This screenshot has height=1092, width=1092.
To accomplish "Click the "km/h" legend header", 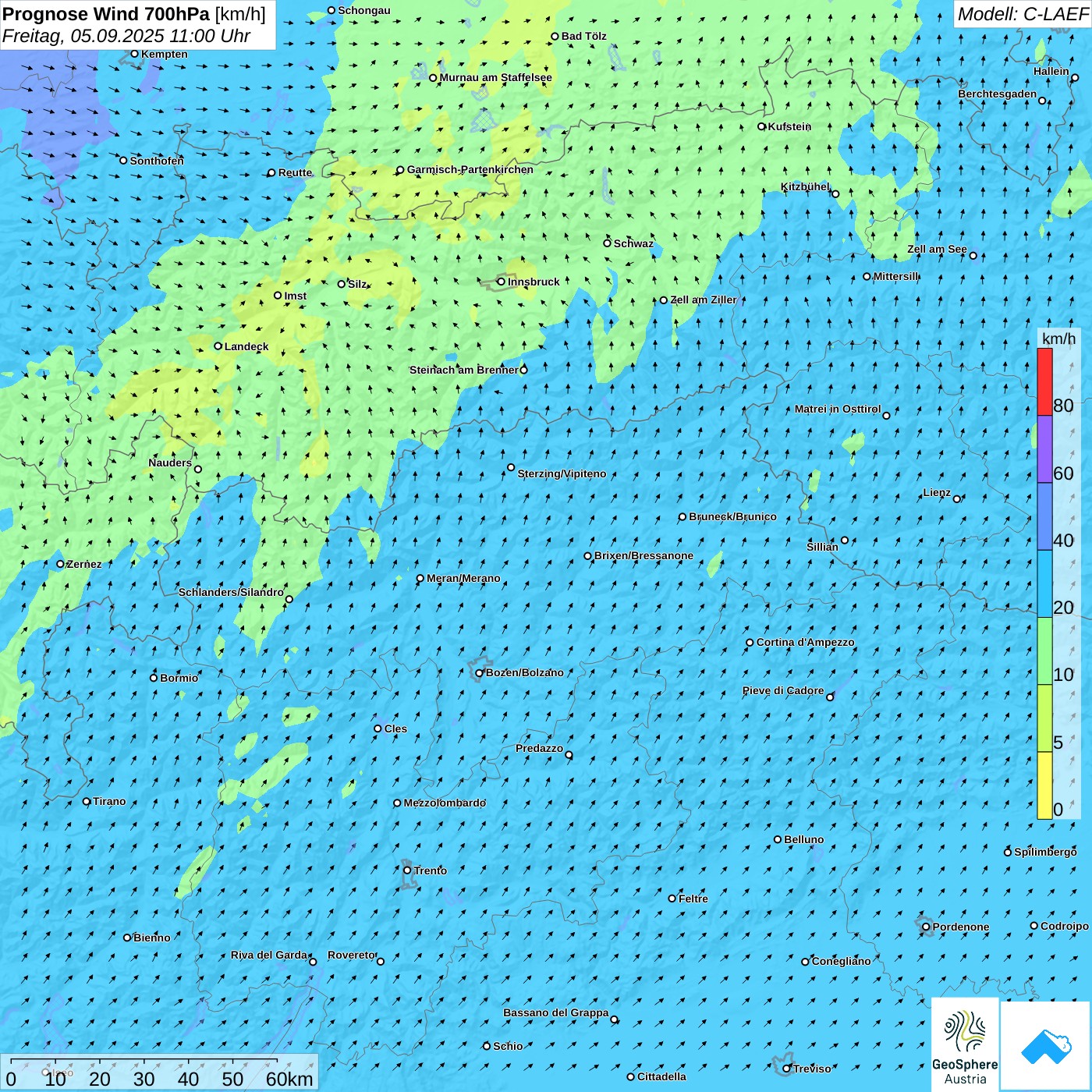I will (1058, 339).
